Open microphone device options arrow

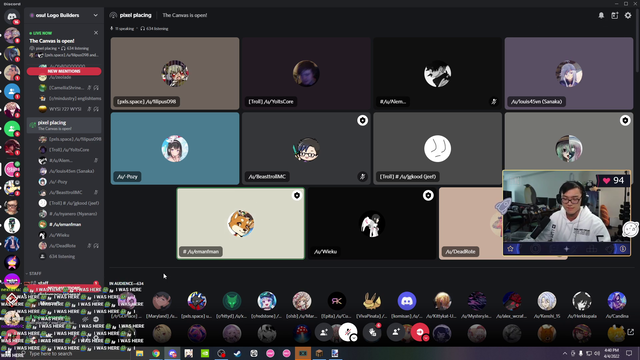pos(354,338)
